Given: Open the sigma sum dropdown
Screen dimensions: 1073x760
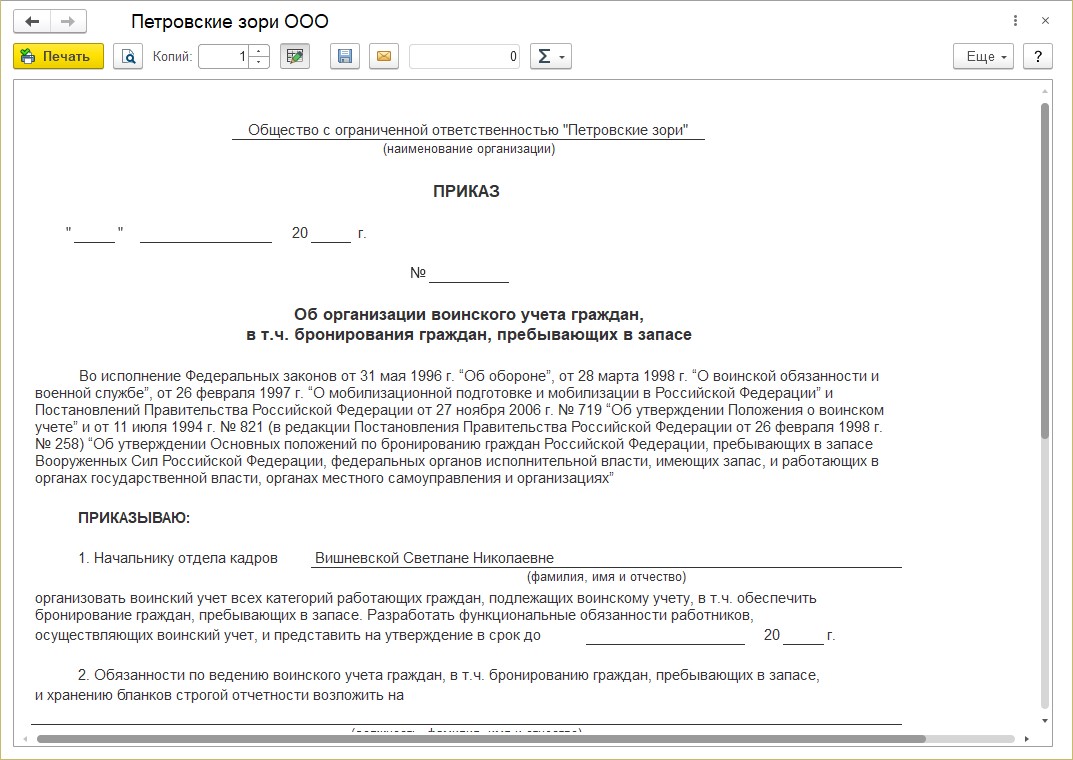Looking at the screenshot, I should (551, 56).
